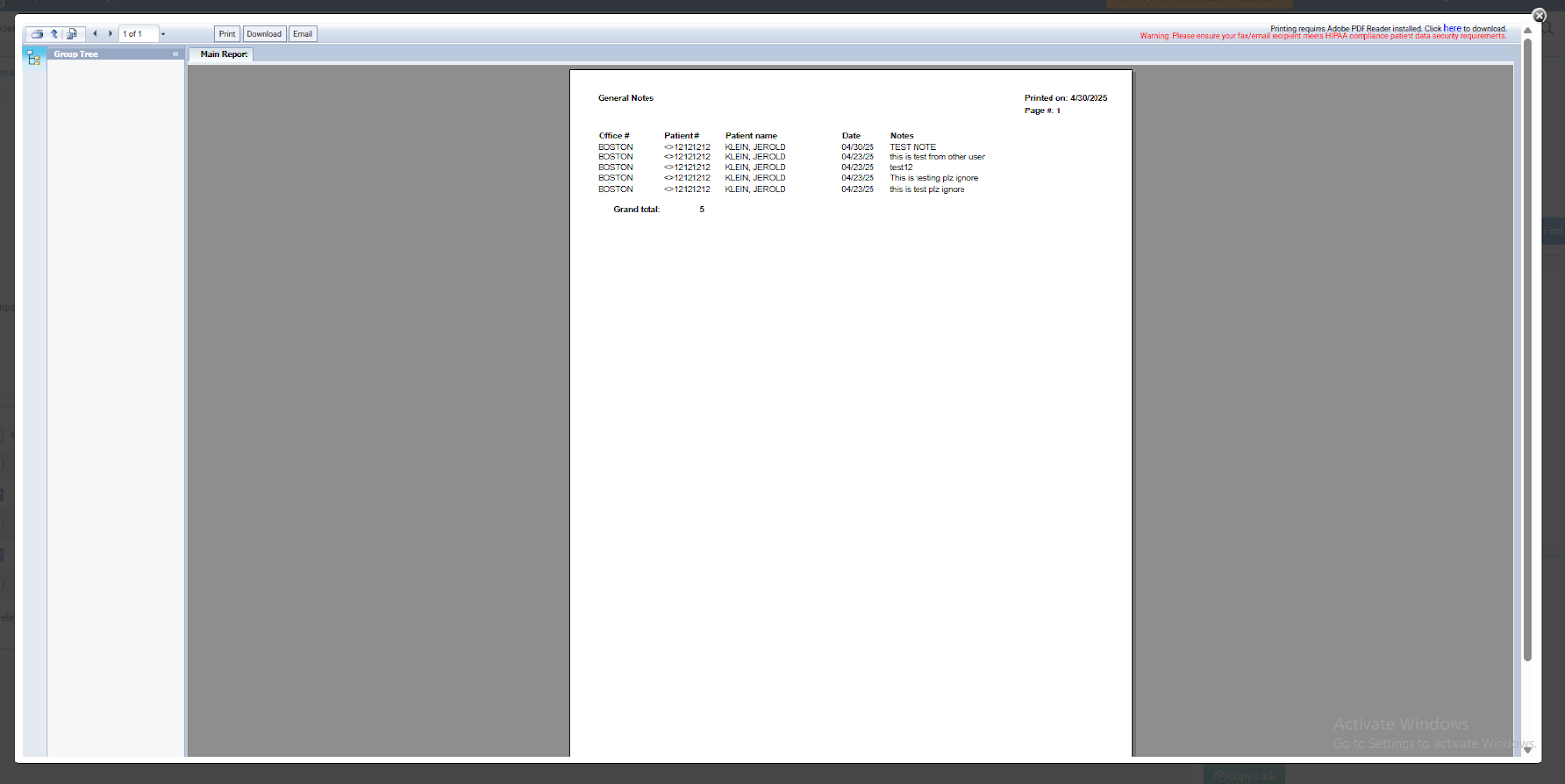Viewport: 1565px width, 784px height.
Task: Click the printer icon in the report toolbar
Action: point(37,34)
